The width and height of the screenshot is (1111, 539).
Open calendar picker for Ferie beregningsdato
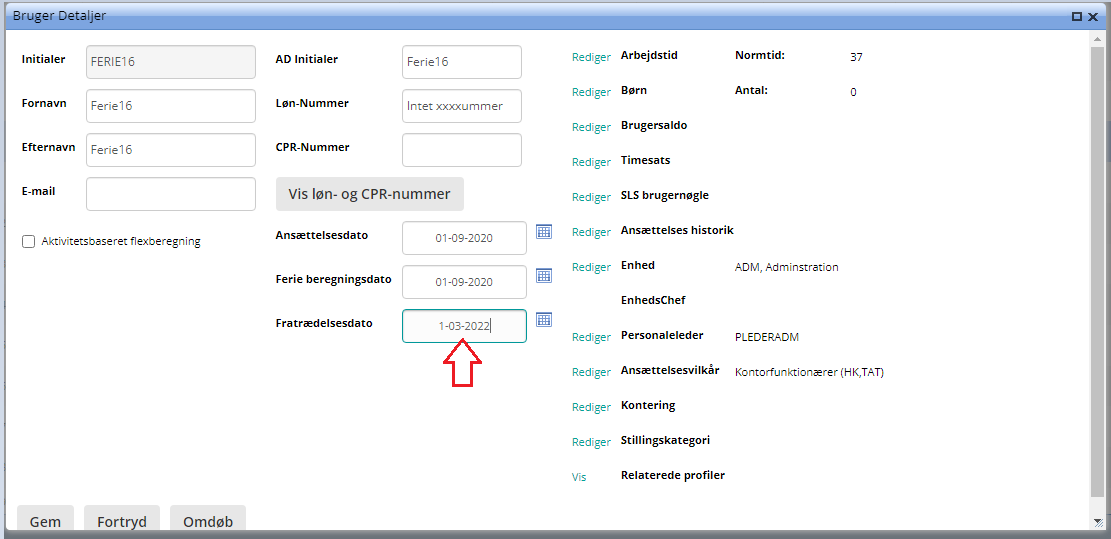[544, 275]
